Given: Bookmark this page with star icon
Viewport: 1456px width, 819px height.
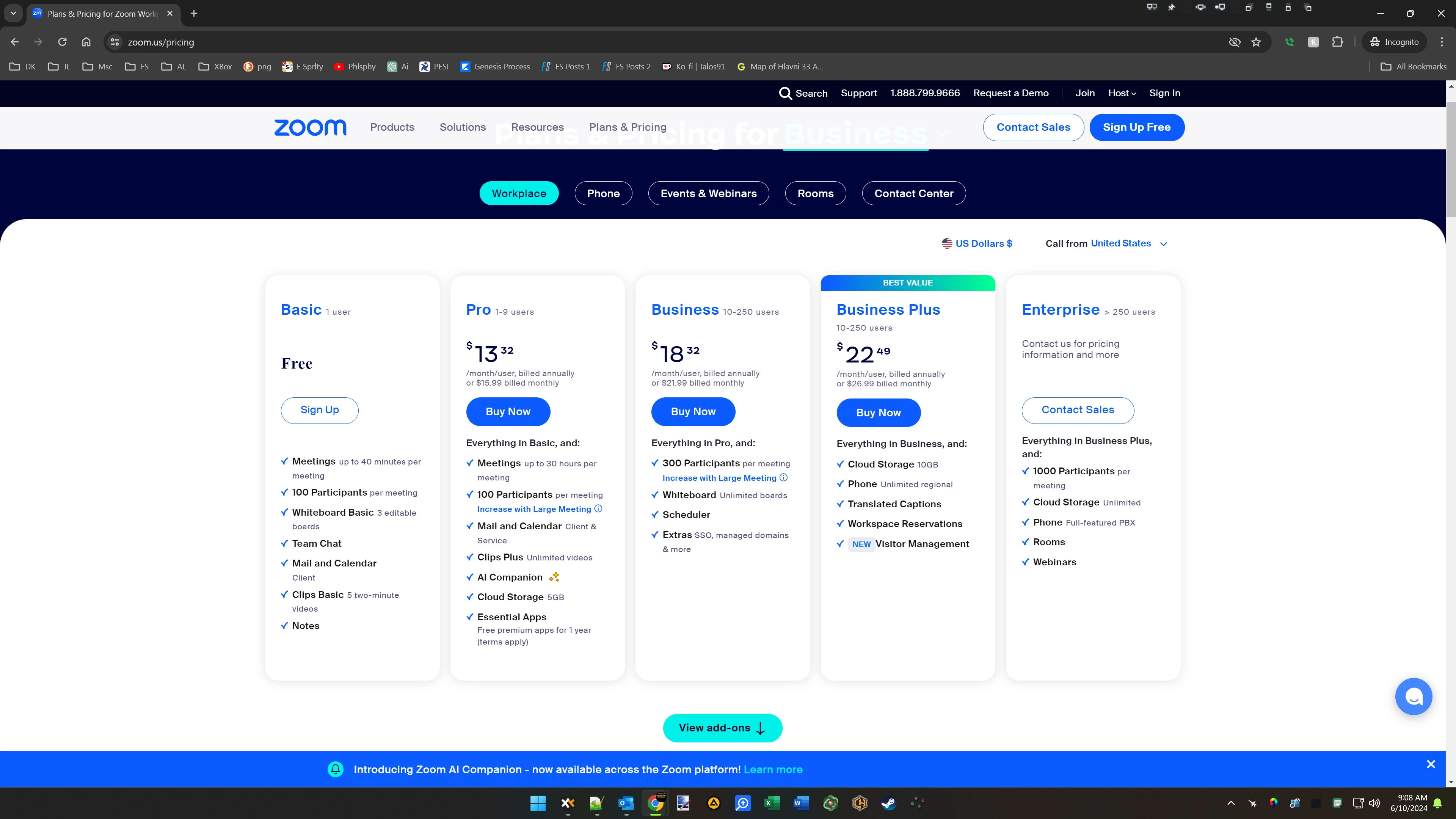Looking at the screenshot, I should [x=1256, y=42].
